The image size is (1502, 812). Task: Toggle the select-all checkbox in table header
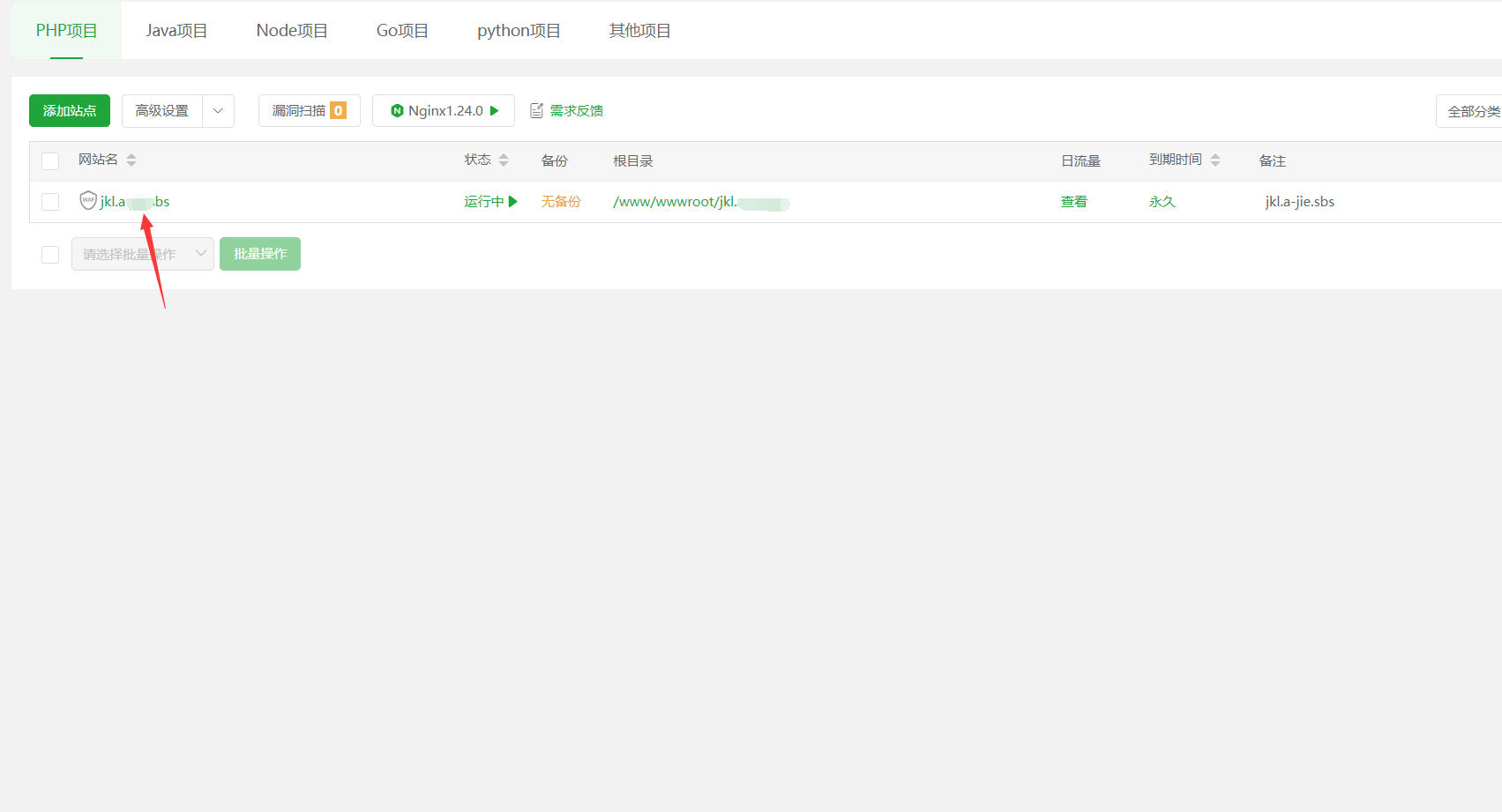50,160
